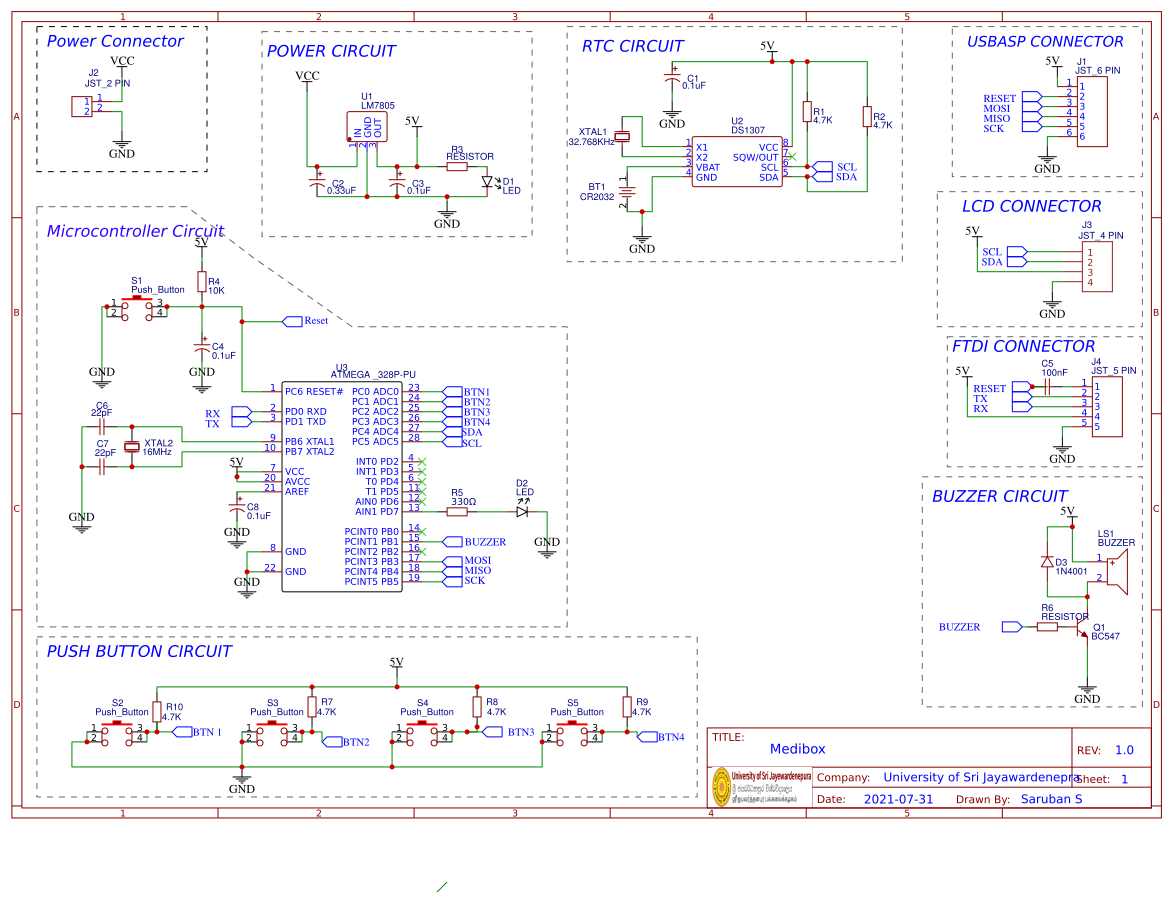Select the C5 100nF capacitor

[1047, 387]
